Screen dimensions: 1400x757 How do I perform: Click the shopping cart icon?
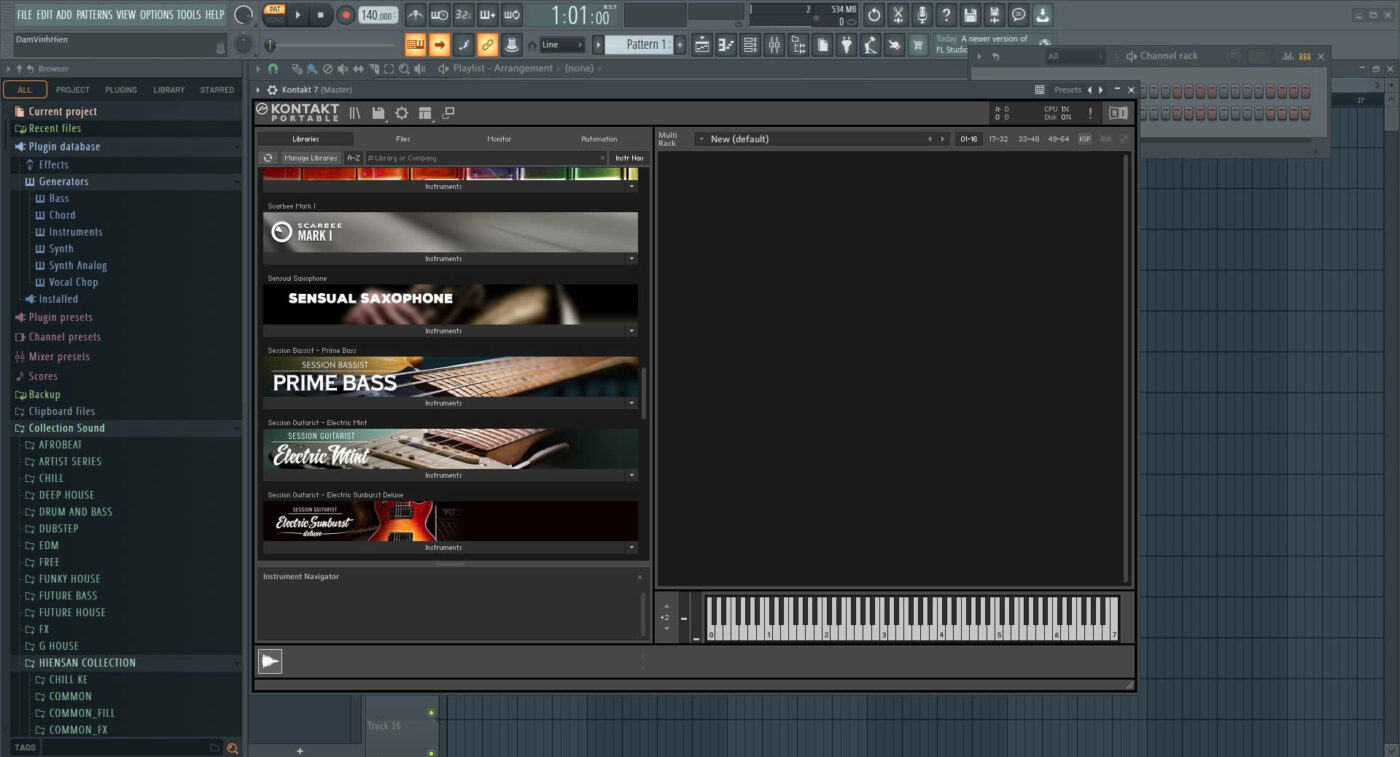(918, 45)
